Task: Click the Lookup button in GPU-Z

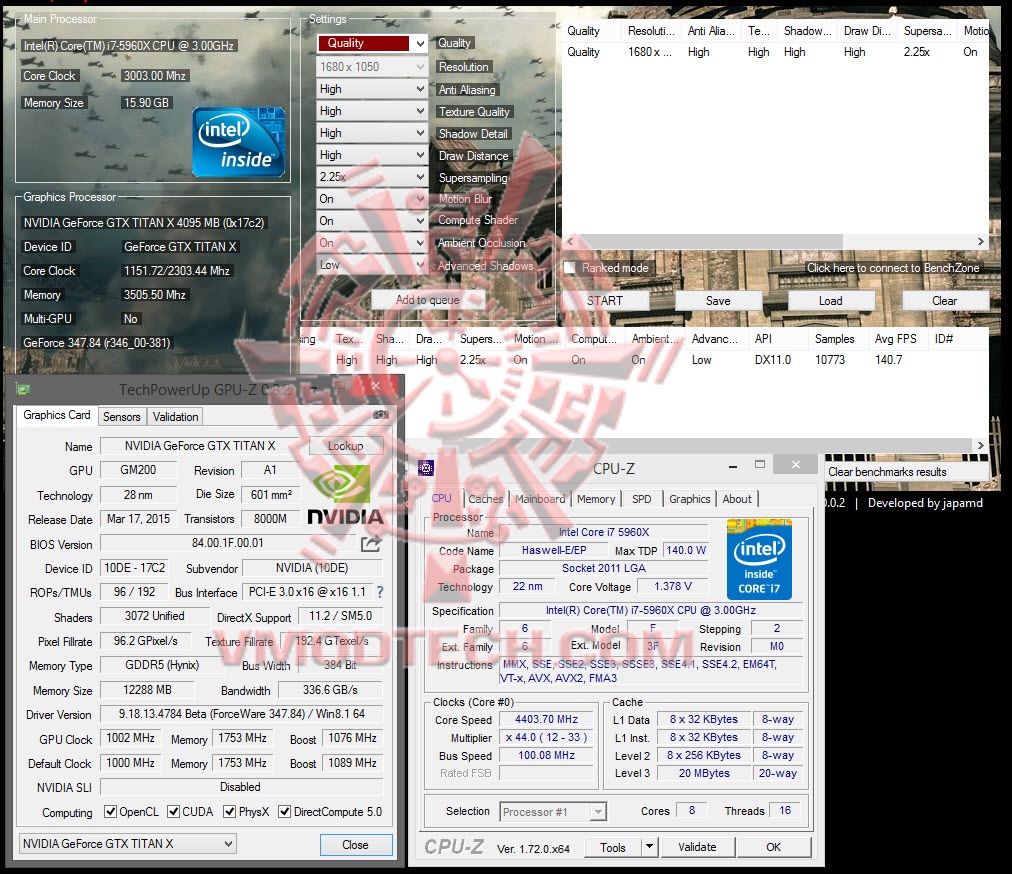Action: point(345,445)
